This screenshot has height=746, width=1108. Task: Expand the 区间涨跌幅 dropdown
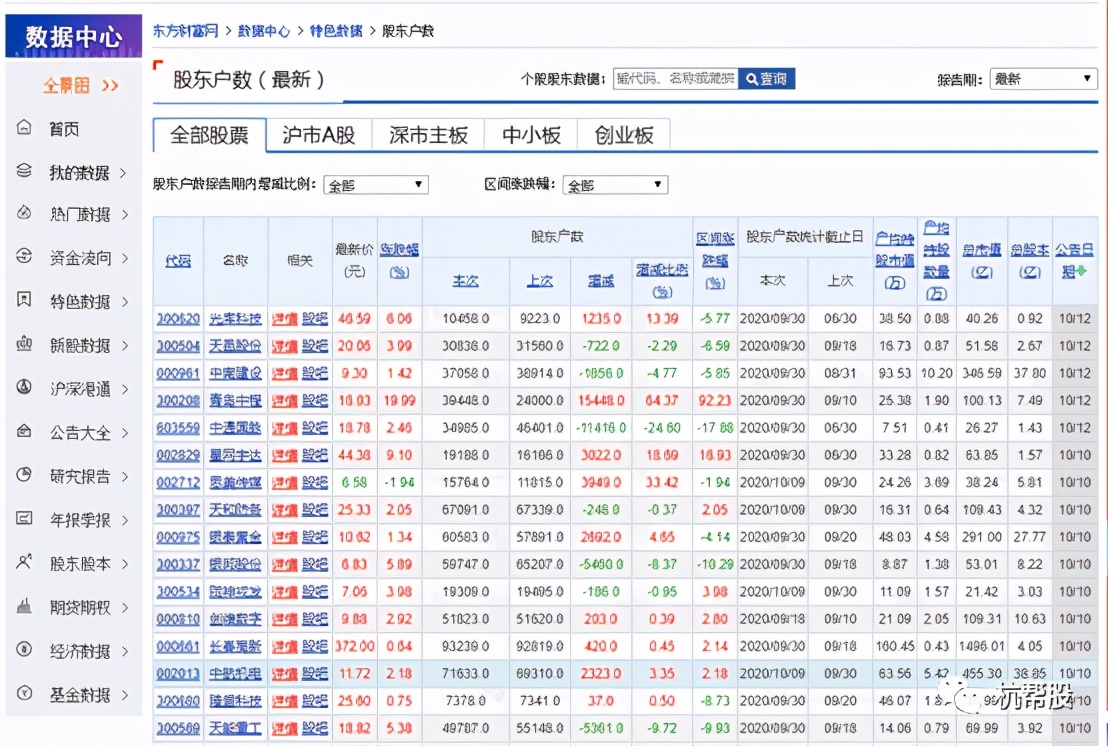tap(615, 184)
